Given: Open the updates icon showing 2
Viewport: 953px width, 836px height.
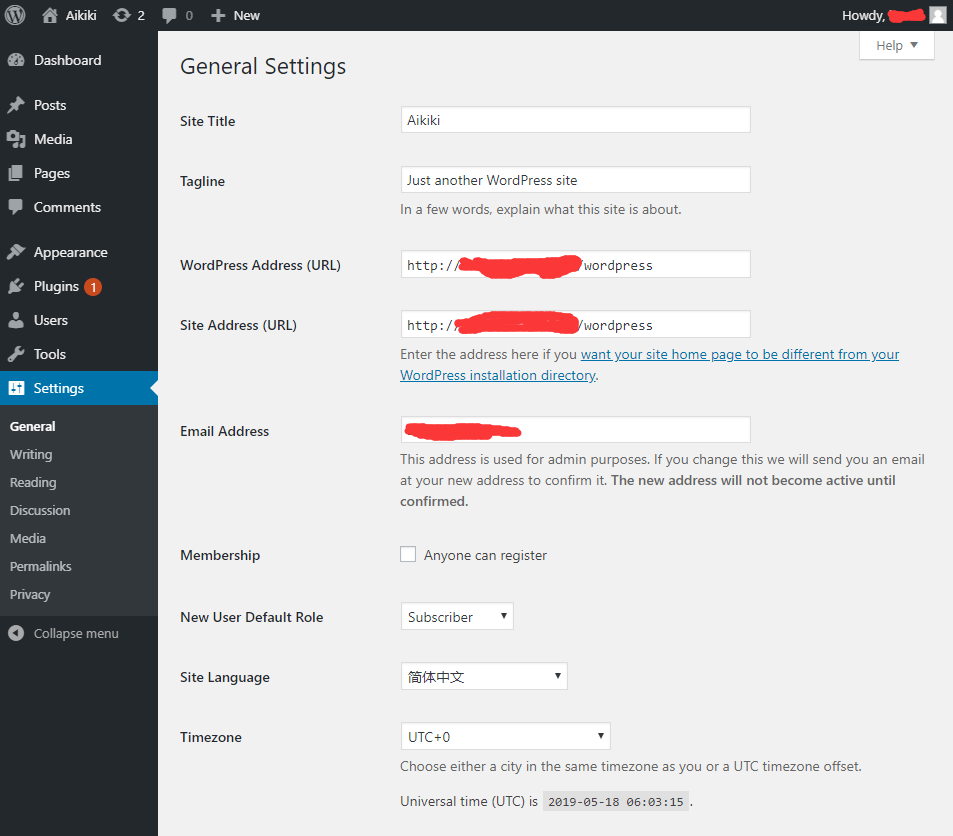Looking at the screenshot, I should pos(122,15).
